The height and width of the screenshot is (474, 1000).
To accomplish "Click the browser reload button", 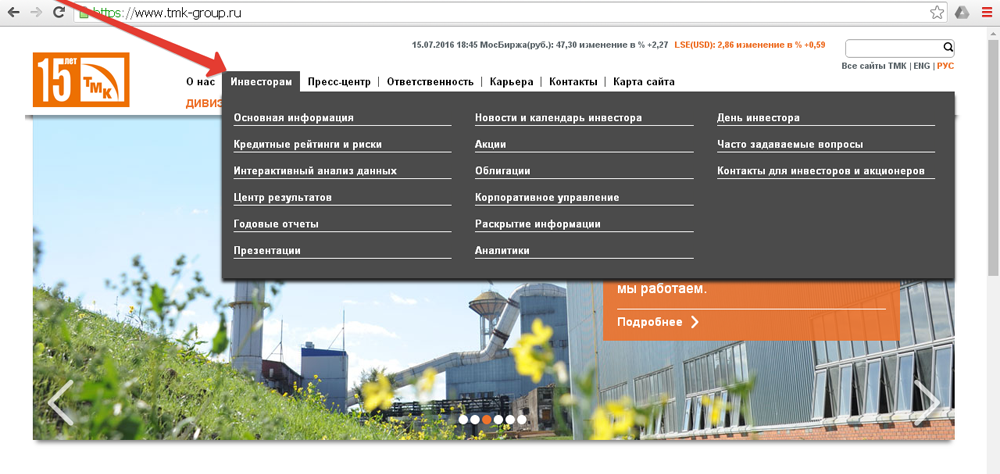I will (60, 13).
